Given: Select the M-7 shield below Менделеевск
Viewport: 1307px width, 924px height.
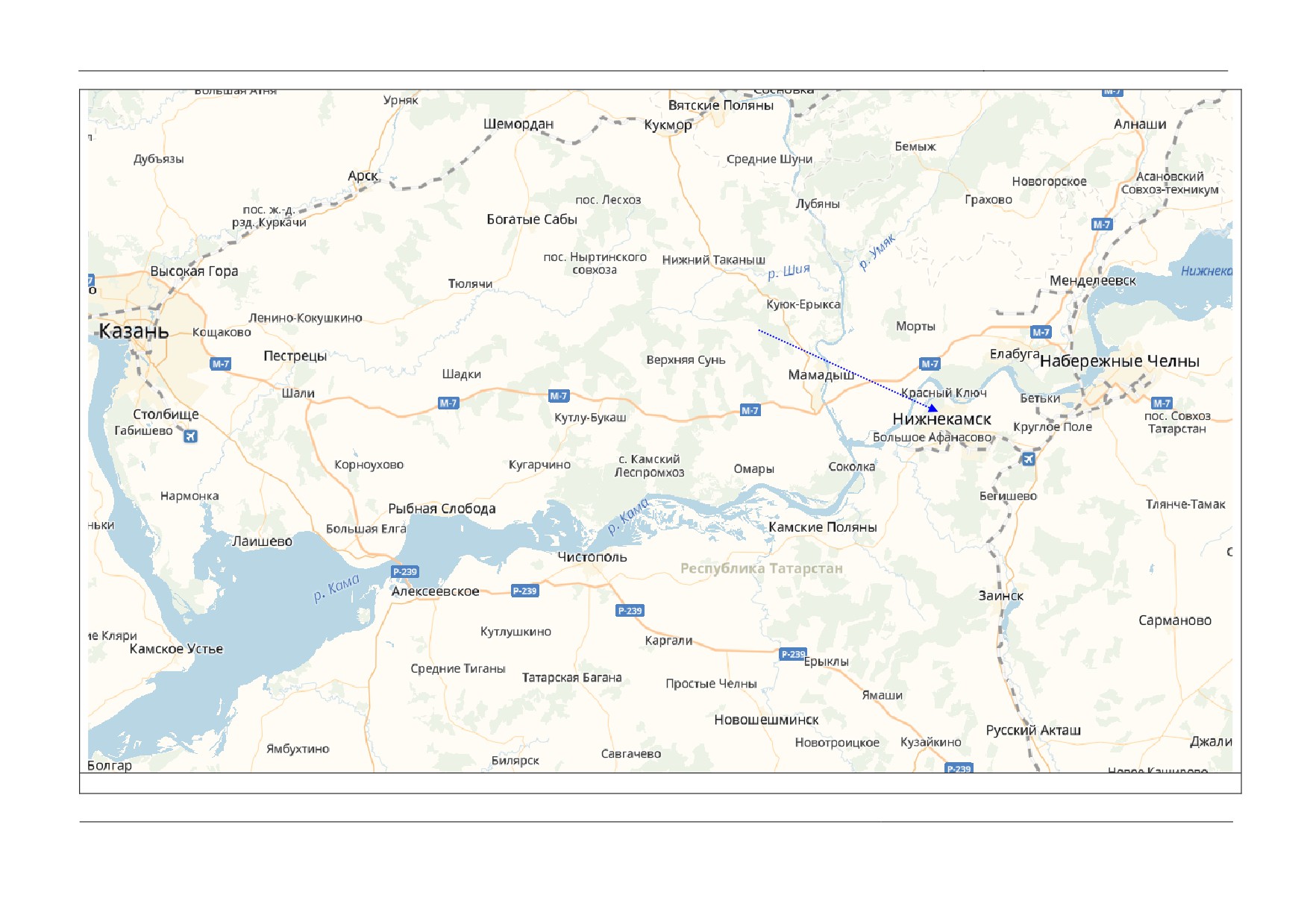Looking at the screenshot, I should tap(1041, 332).
